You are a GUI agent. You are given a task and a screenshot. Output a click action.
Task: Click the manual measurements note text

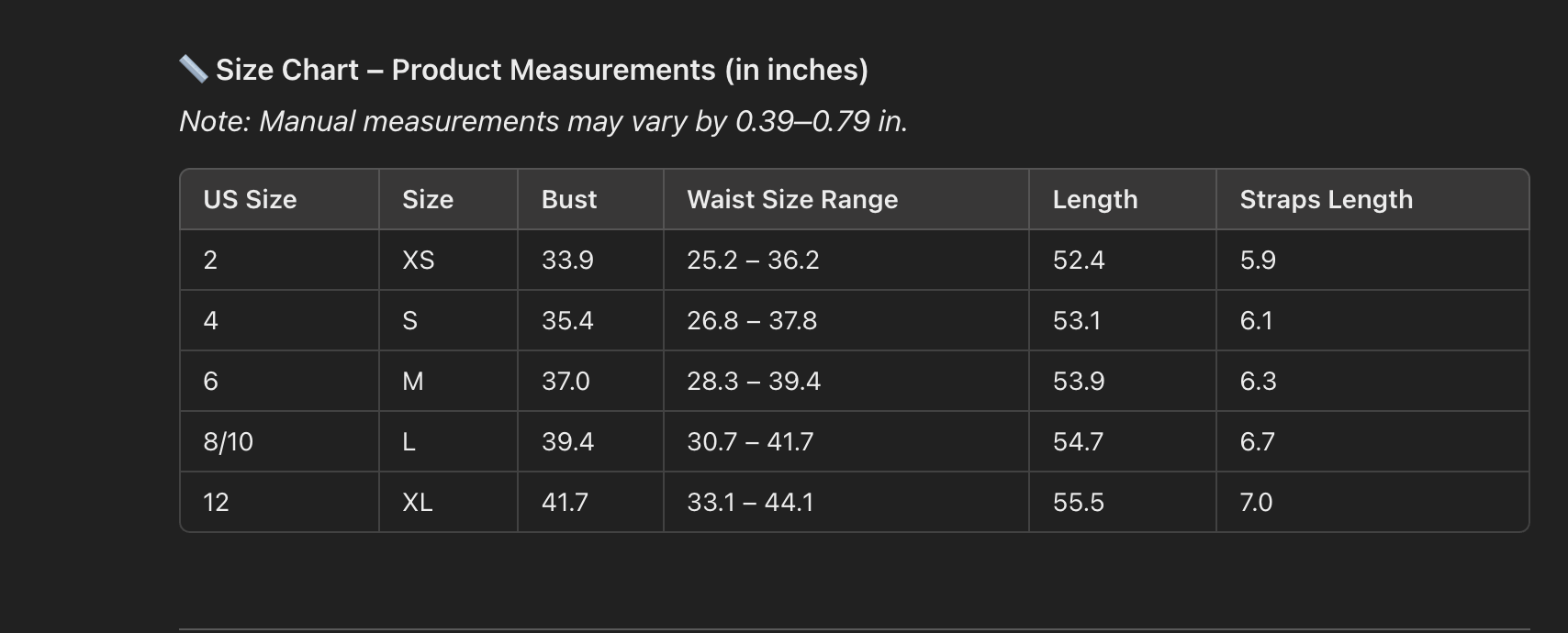point(543,121)
